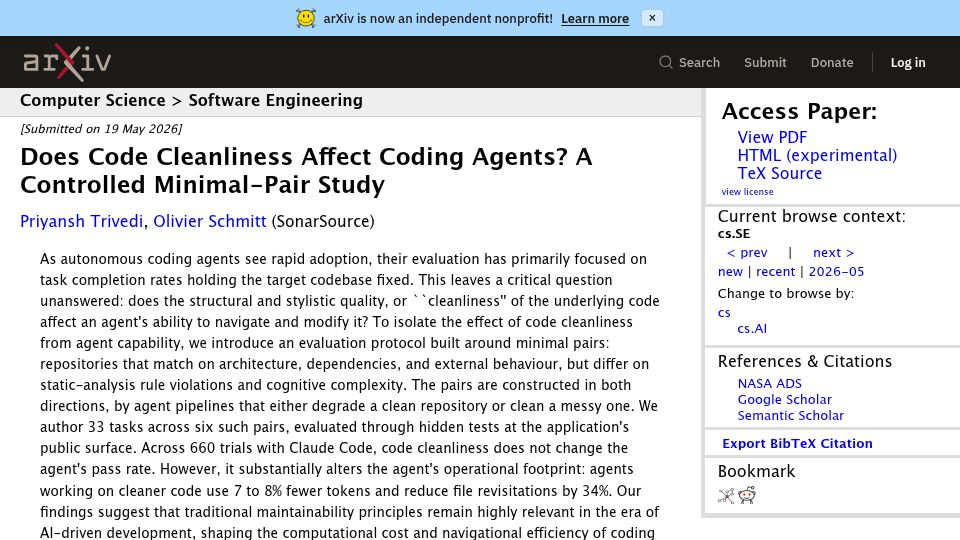960x540 pixels.
Task: Click the smiley face banner icon
Action: (306, 18)
